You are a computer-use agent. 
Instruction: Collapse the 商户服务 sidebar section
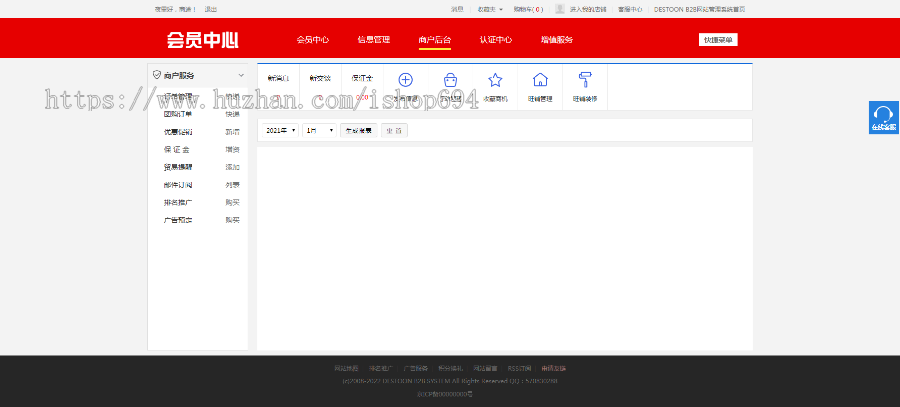click(241, 75)
